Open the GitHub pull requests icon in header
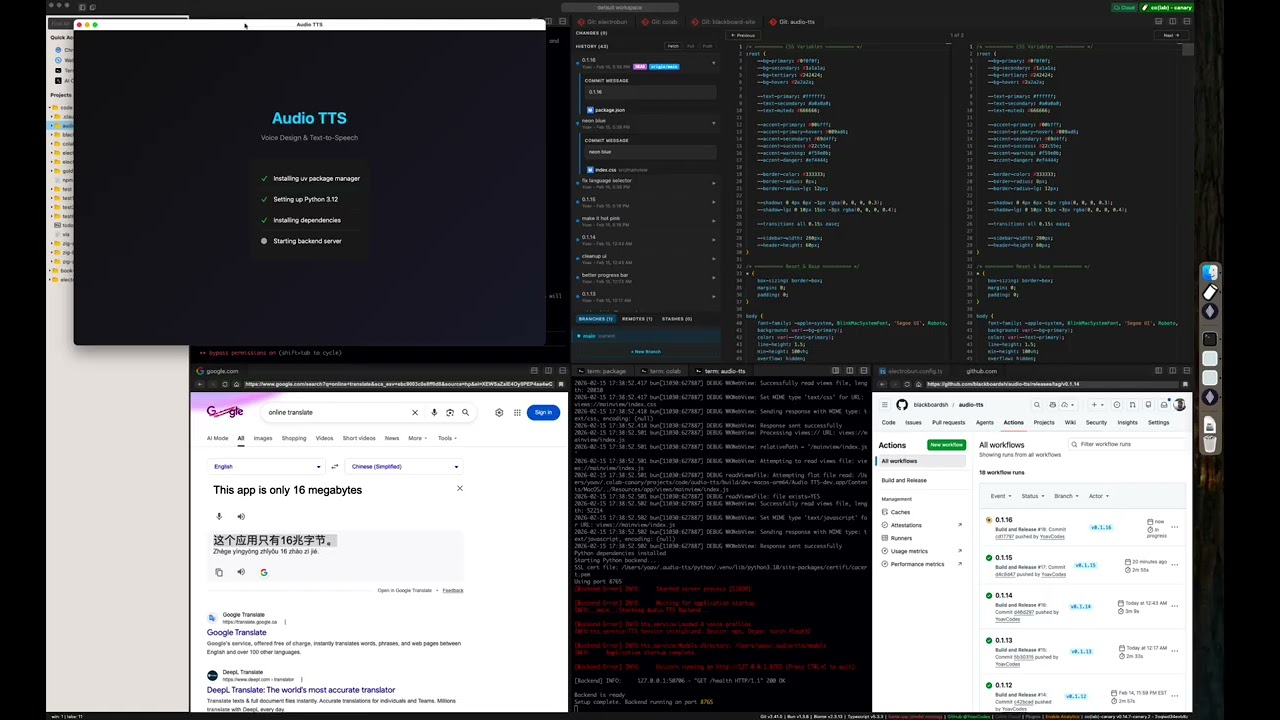This screenshot has width=1280, height=720. tap(1132, 405)
